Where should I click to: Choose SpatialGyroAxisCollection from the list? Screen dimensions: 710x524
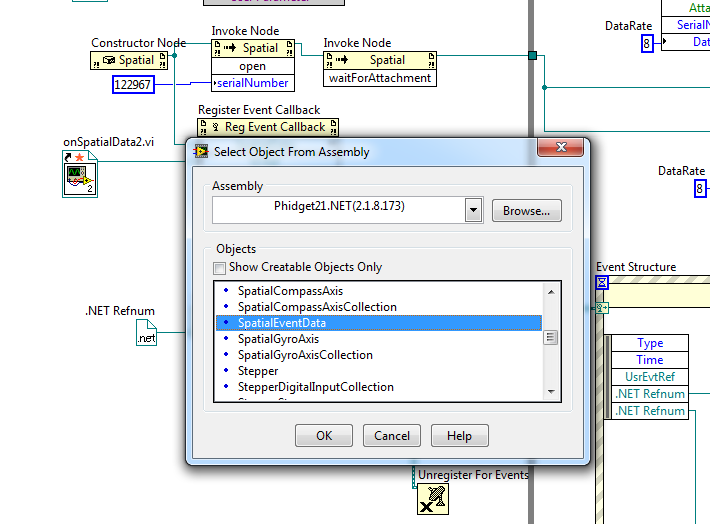305,355
